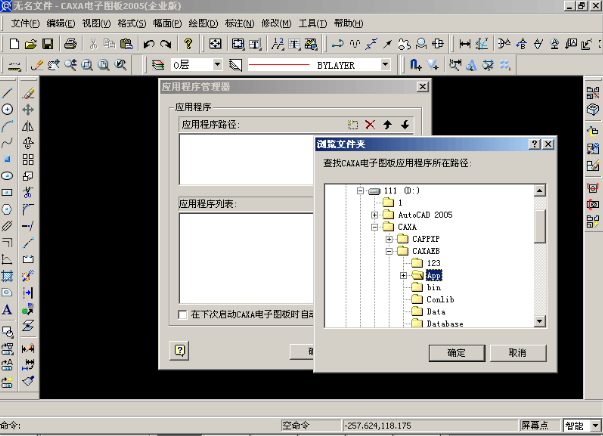
Task: Click the red X delete path icon
Action: click(x=370, y=124)
